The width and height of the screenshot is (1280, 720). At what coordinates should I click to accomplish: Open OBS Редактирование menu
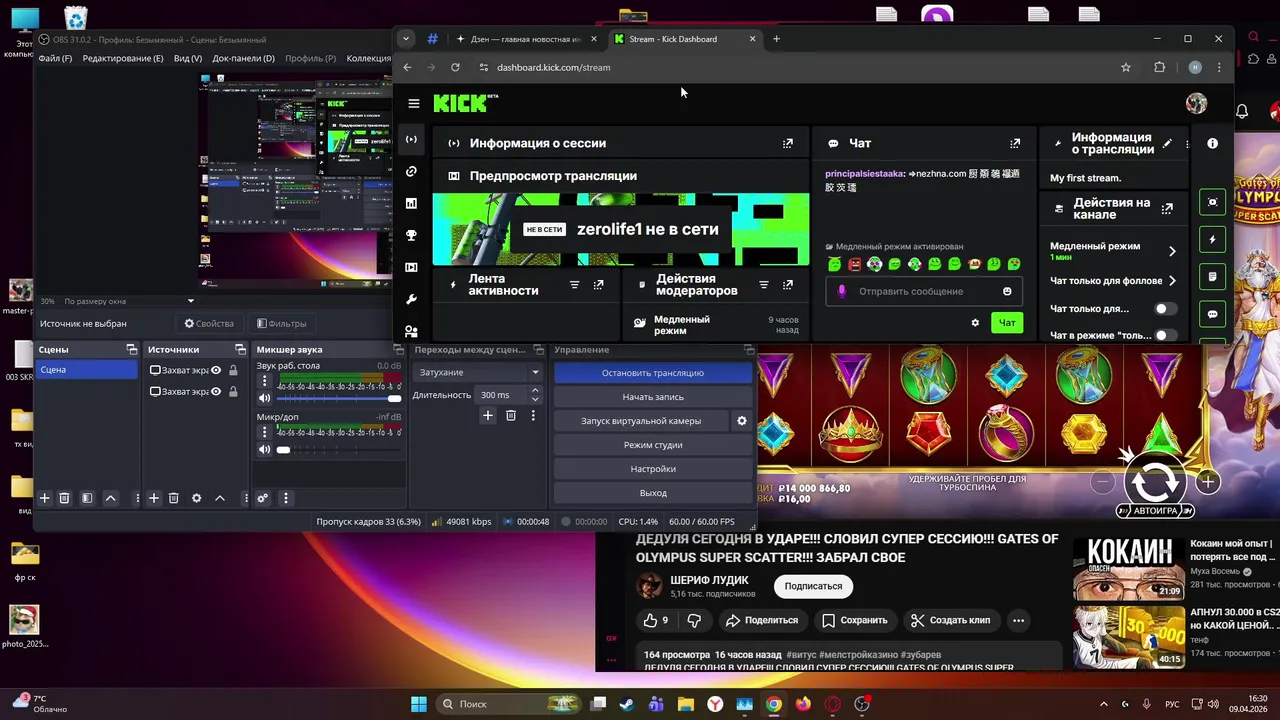123,58
